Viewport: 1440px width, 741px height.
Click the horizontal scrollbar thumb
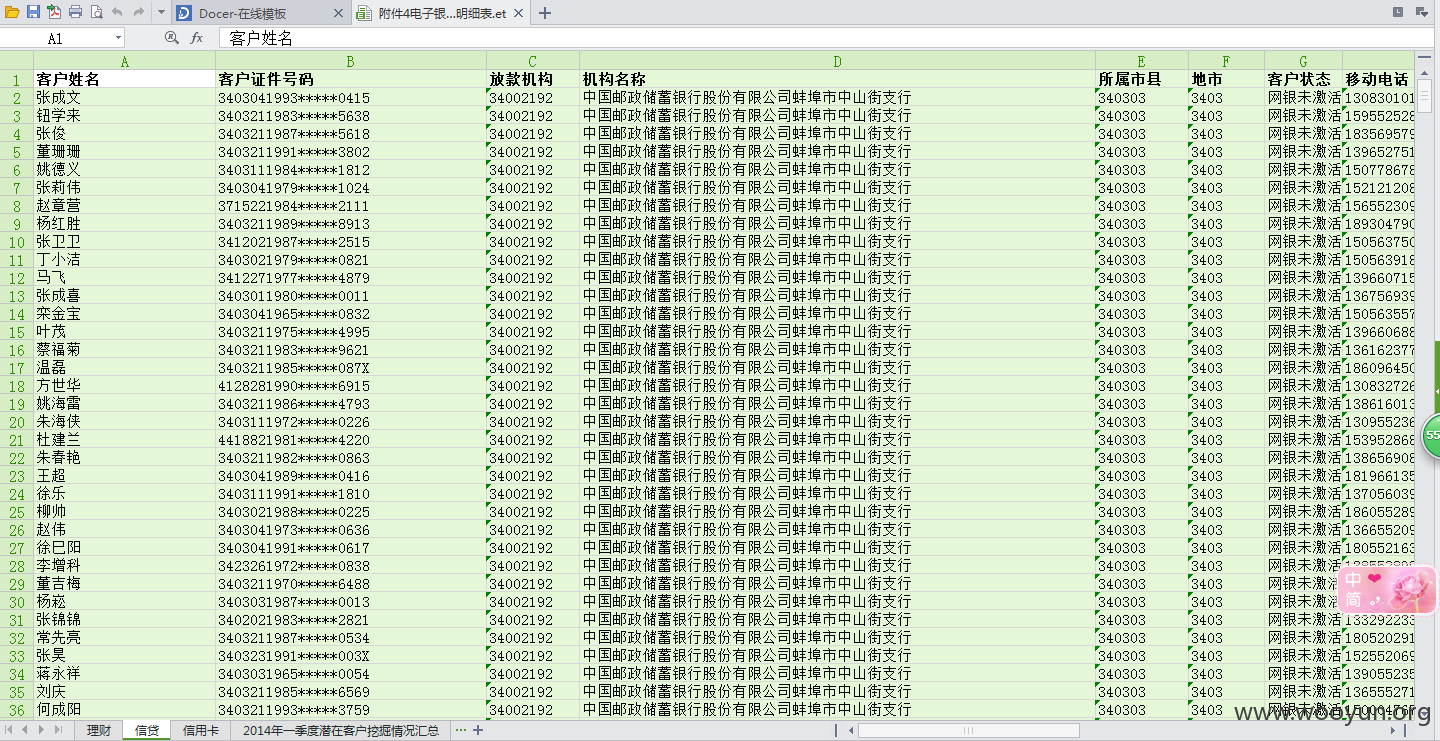(x=968, y=731)
